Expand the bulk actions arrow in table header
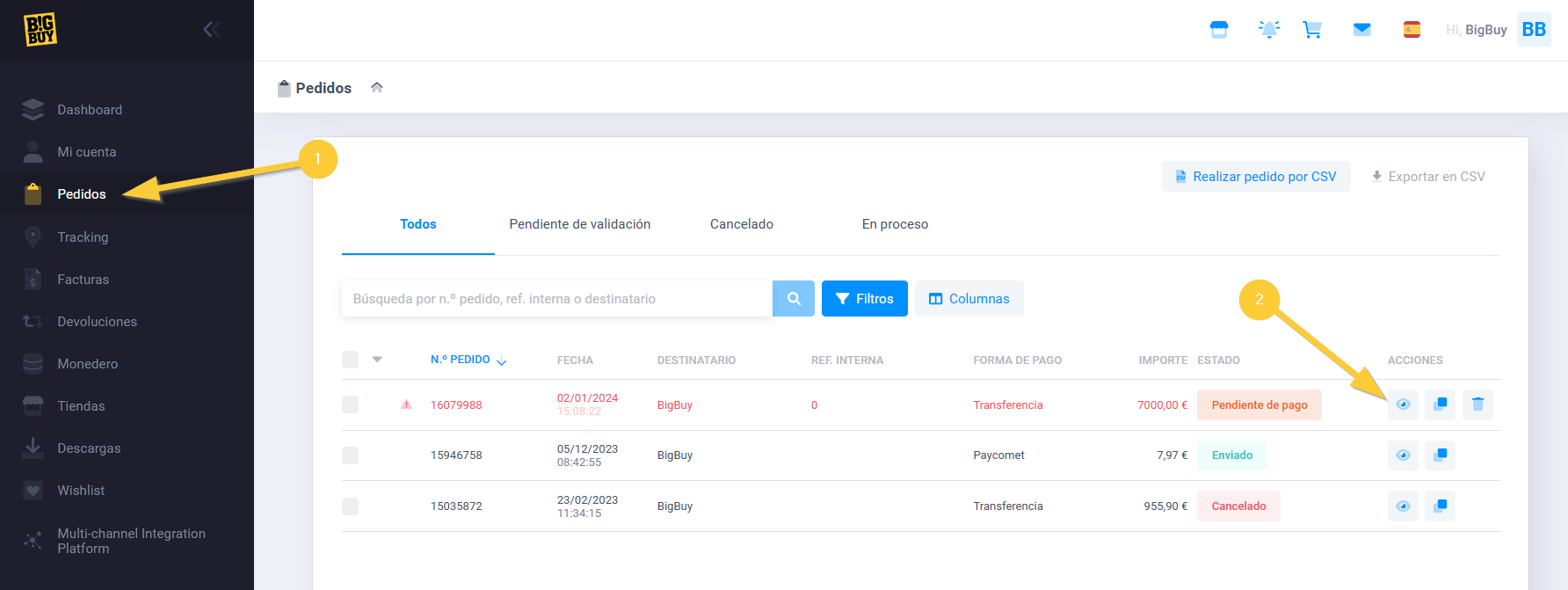 (377, 360)
